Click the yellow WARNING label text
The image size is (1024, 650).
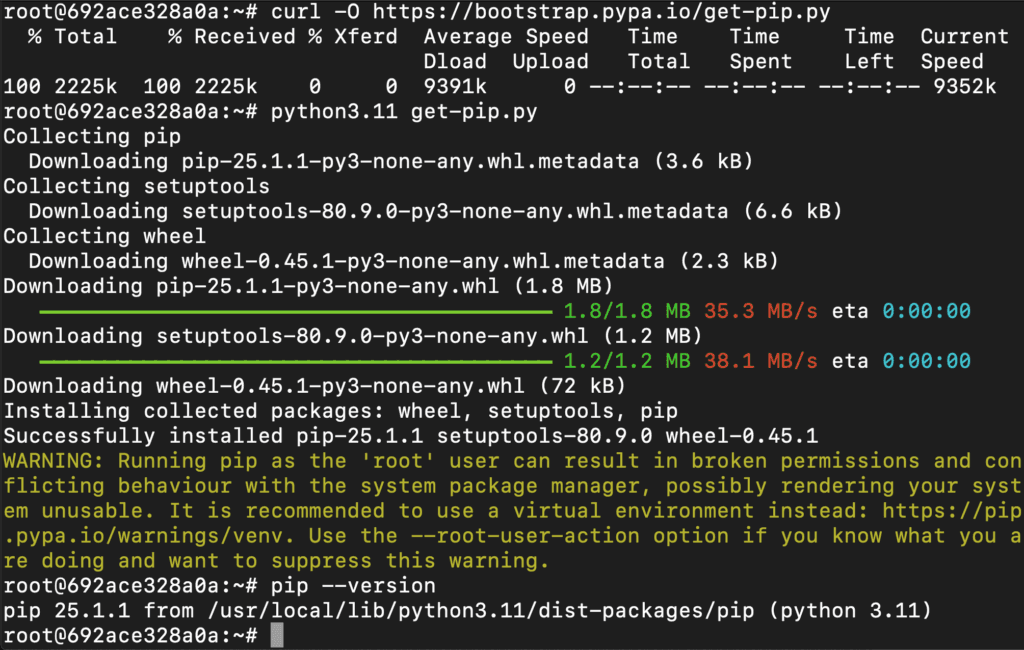[x=53, y=461]
